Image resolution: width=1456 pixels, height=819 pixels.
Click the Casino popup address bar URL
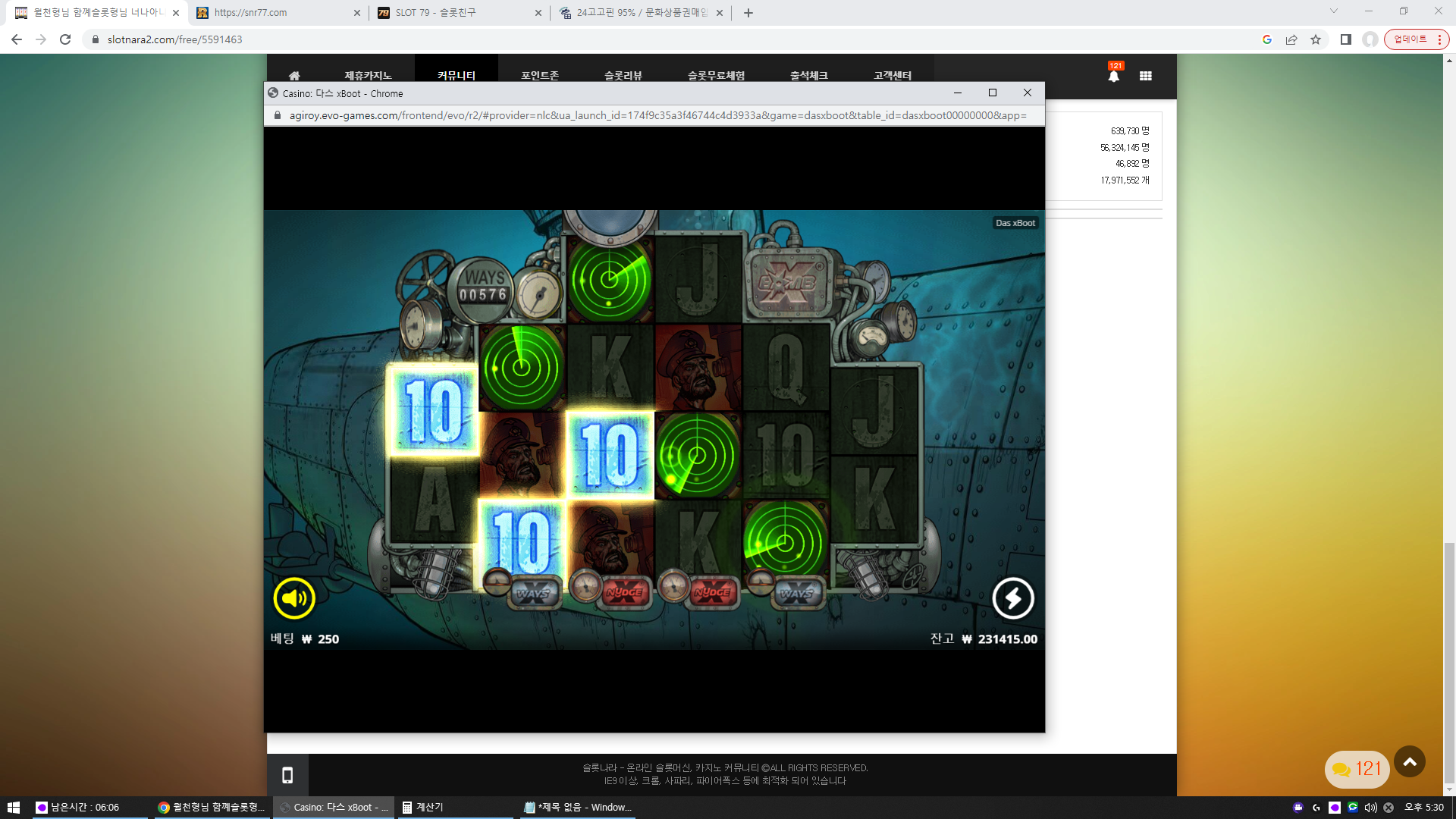click(x=658, y=115)
